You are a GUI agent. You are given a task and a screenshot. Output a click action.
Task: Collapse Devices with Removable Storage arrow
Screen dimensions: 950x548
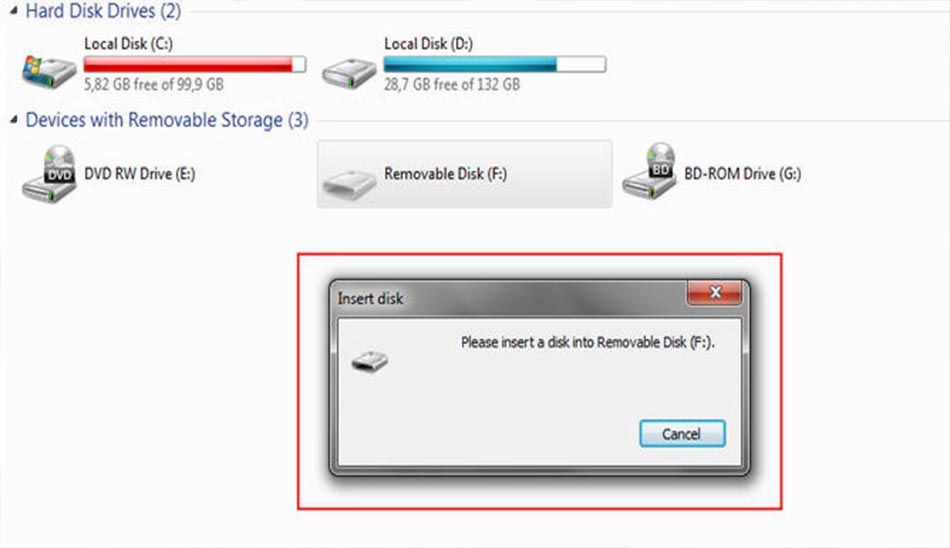pyautogui.click(x=13, y=120)
